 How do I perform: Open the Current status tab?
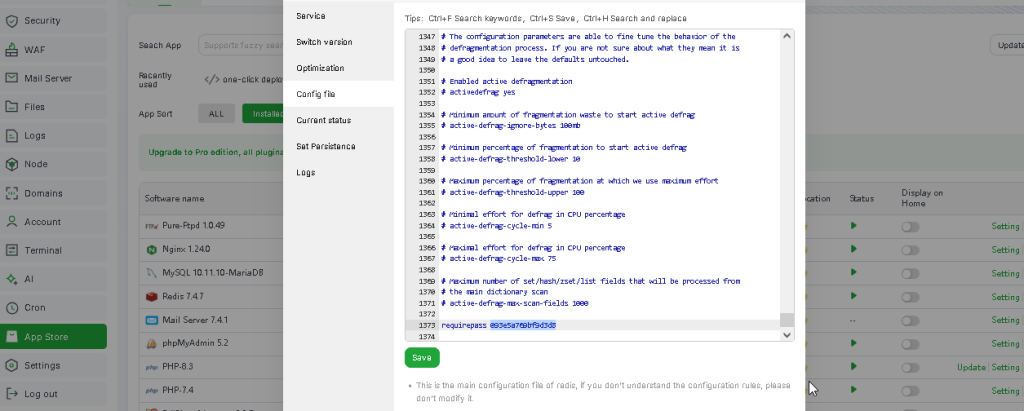[338, 120]
